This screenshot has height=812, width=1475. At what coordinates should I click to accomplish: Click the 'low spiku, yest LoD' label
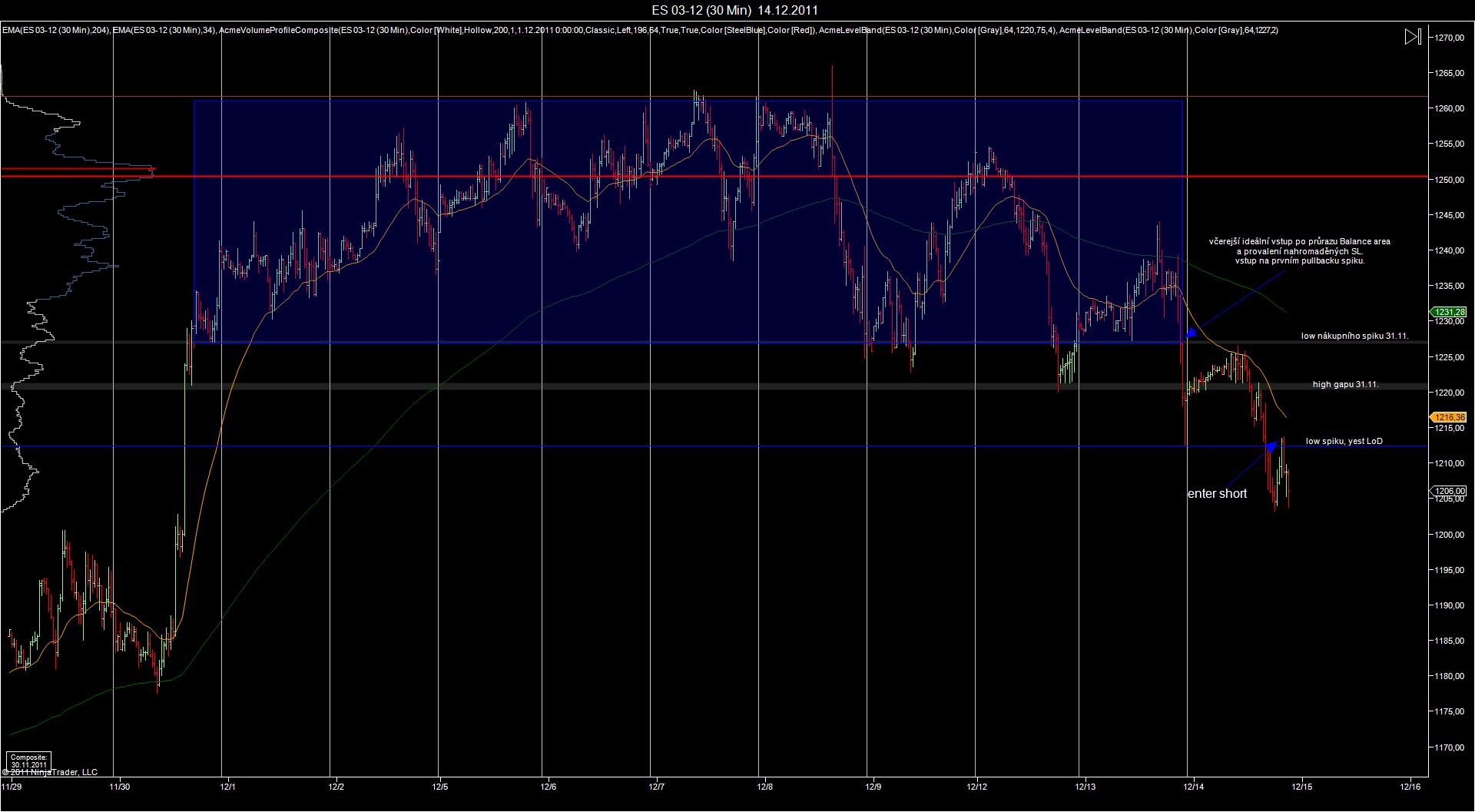1344,442
